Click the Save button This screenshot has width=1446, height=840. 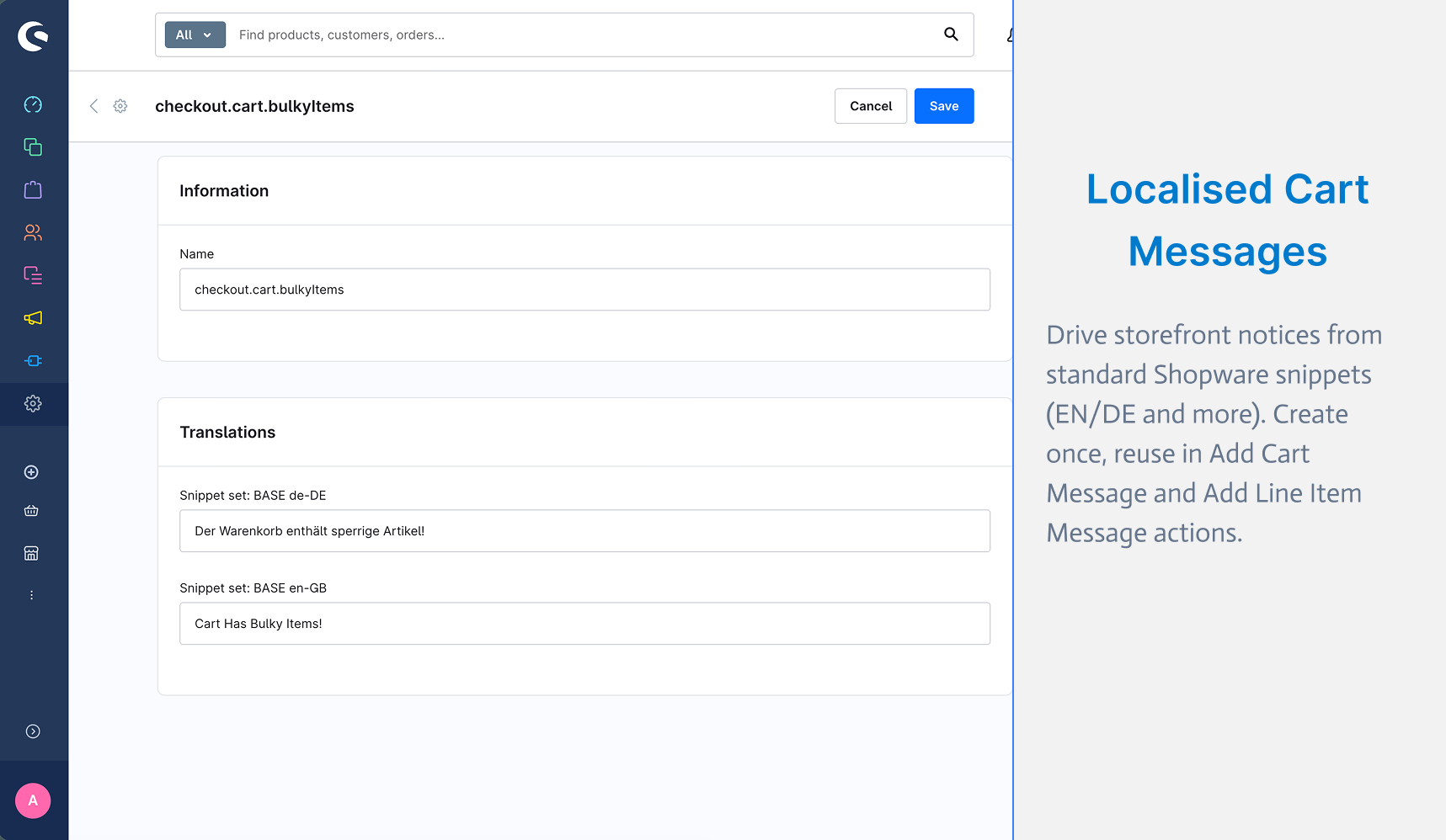(x=944, y=106)
